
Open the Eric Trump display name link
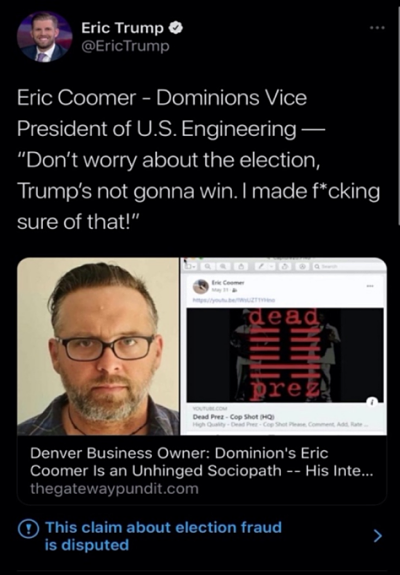pos(122,28)
